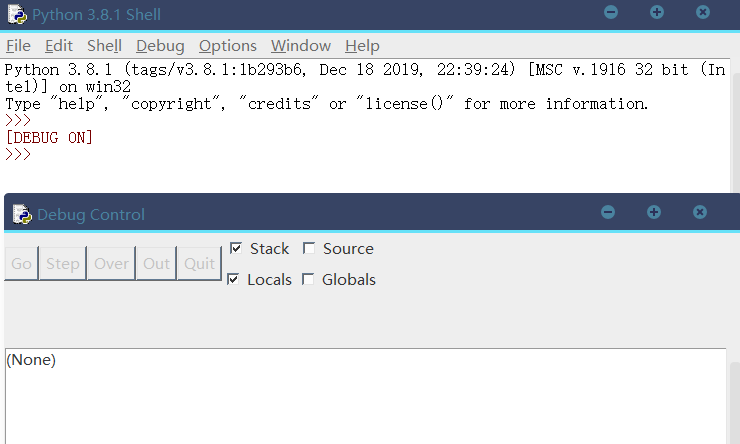This screenshot has width=740, height=444.
Task: Close the Debug Control window
Action: (700, 213)
